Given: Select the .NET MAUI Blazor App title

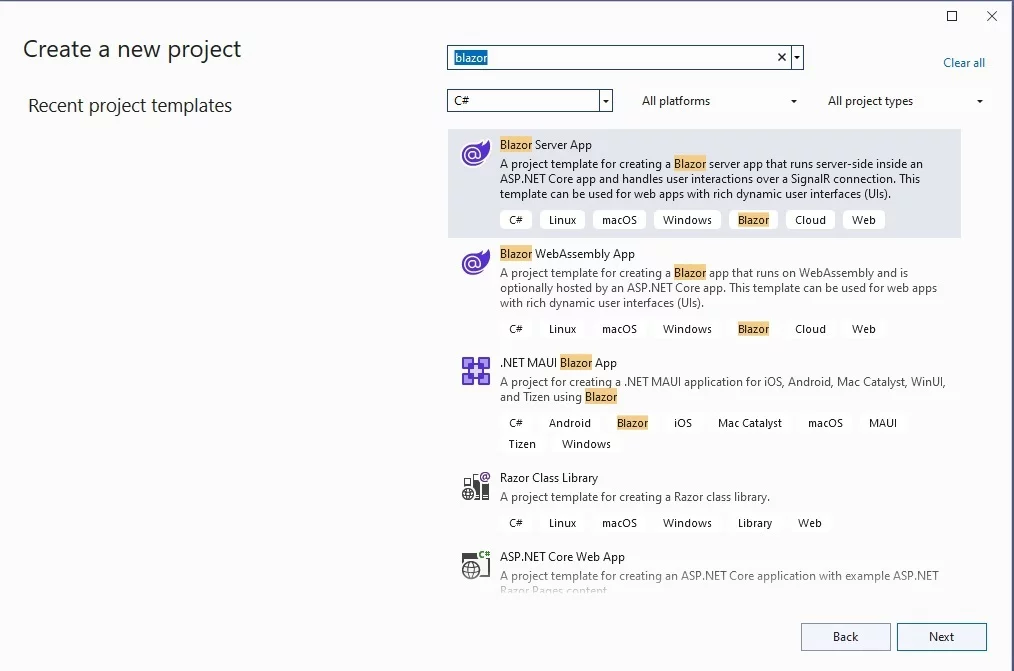Looking at the screenshot, I should (x=558, y=363).
